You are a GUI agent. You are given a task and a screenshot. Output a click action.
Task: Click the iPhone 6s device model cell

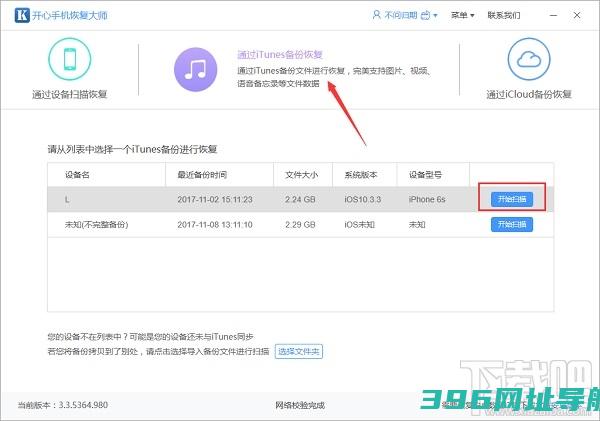coord(427,199)
